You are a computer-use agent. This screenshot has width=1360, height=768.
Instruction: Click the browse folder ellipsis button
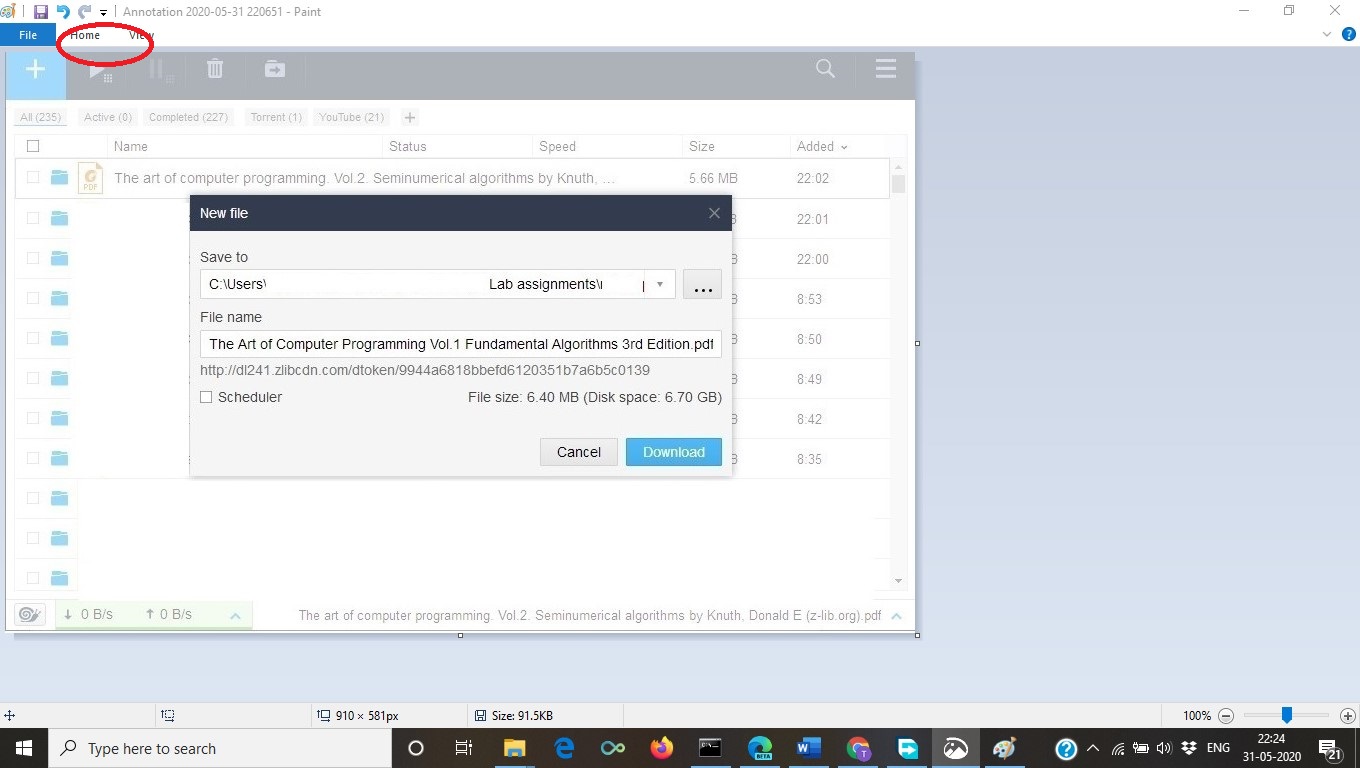coord(702,284)
